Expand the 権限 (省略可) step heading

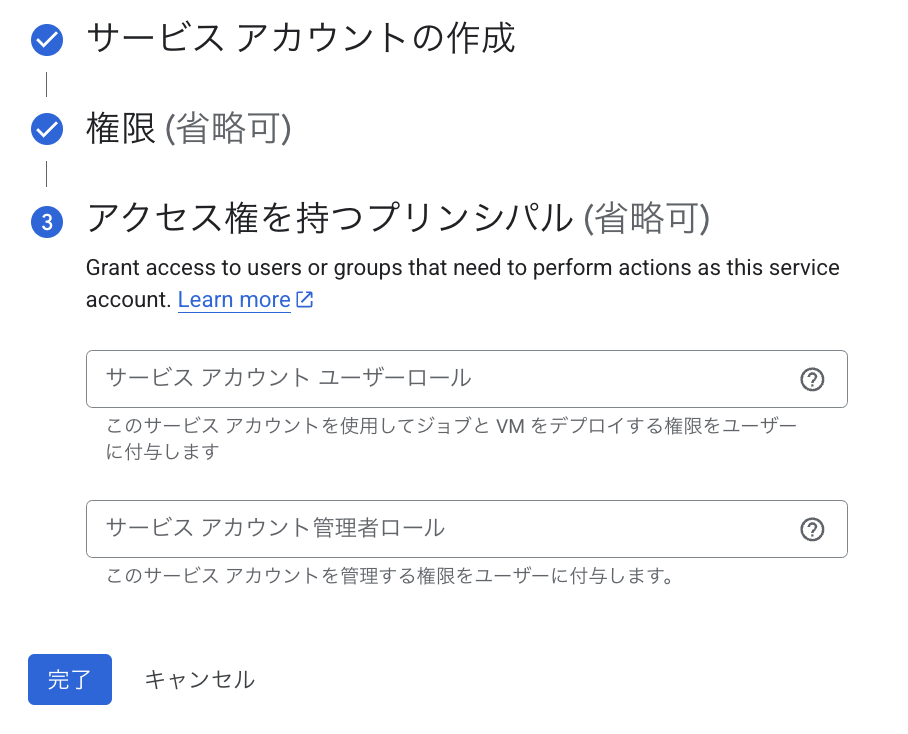[x=188, y=129]
